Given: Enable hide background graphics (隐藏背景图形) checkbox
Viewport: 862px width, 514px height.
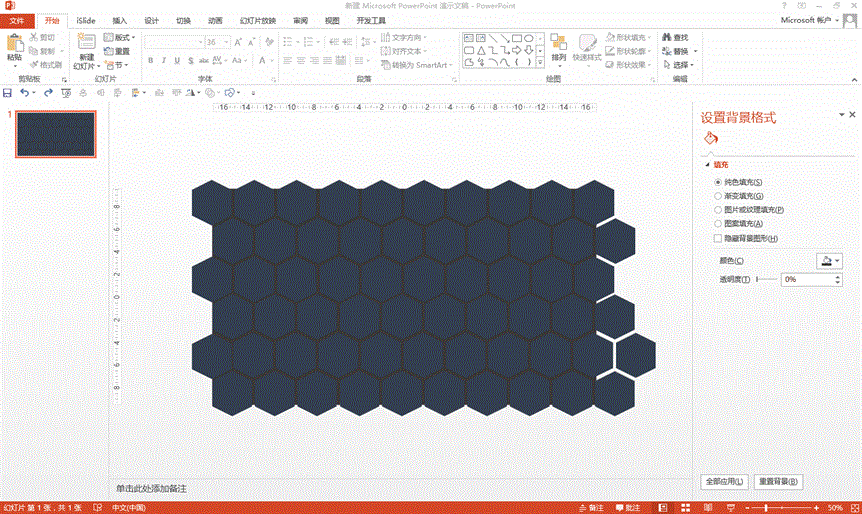Looking at the screenshot, I should [718, 239].
